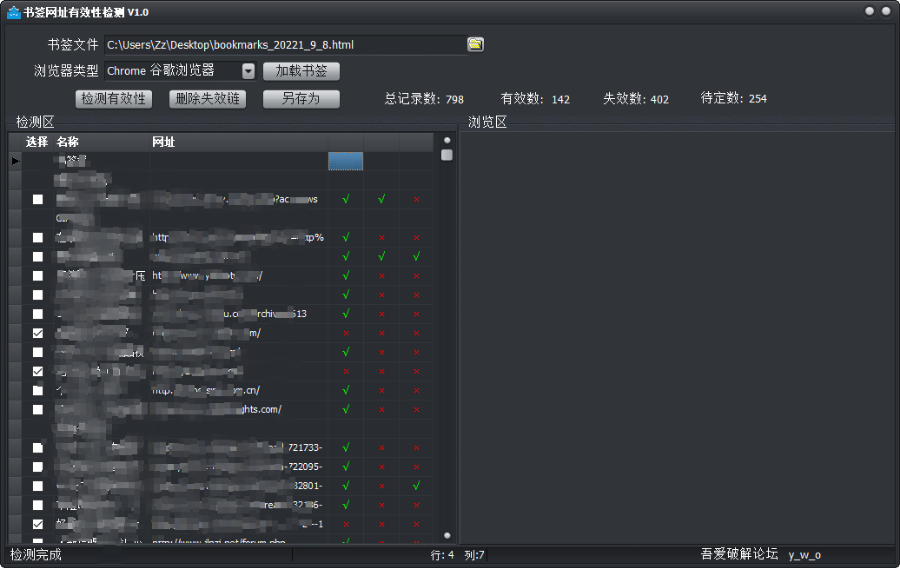Click the y_w_o author label

804,555
